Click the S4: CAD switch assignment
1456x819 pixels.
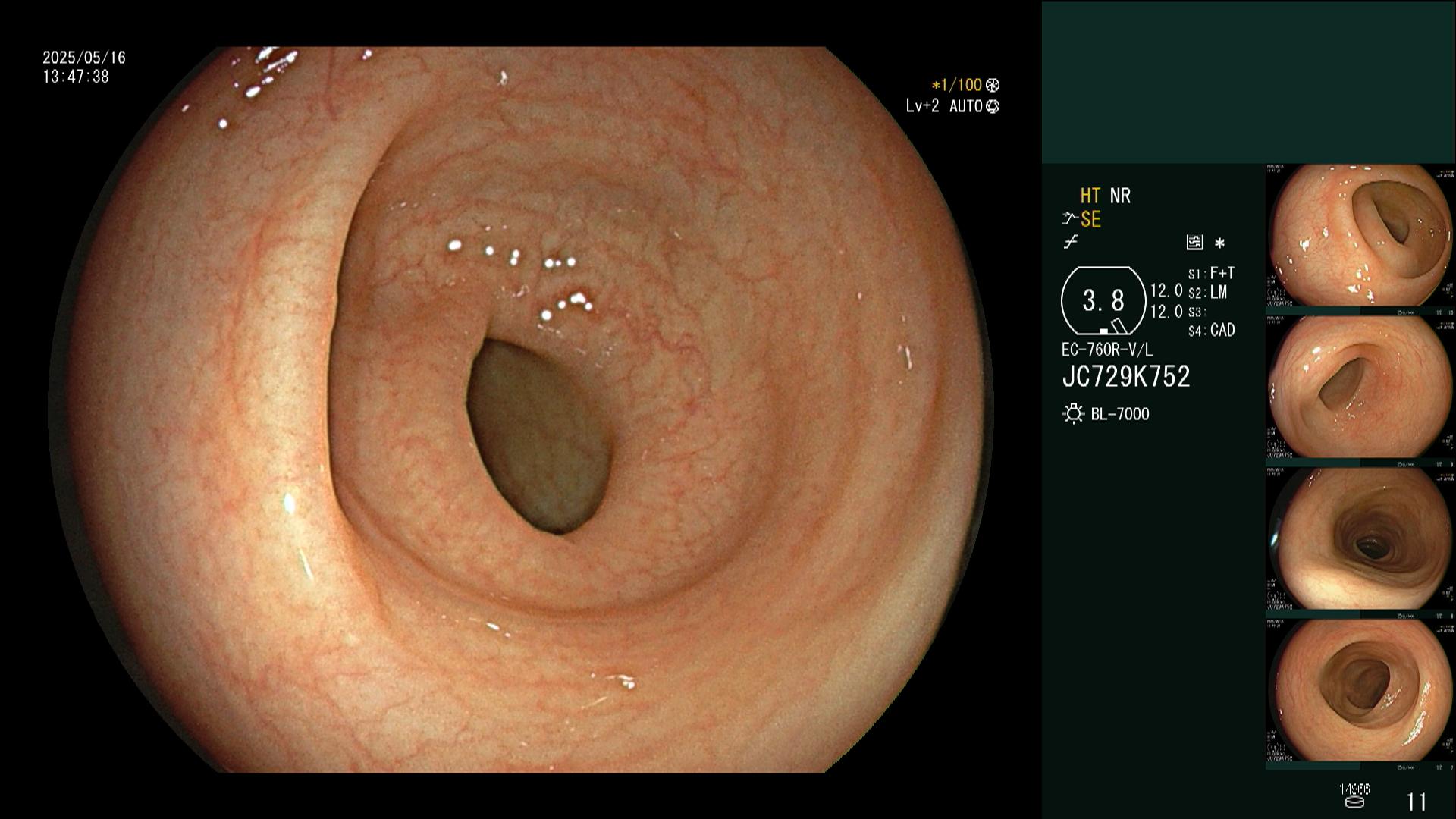tap(1212, 331)
